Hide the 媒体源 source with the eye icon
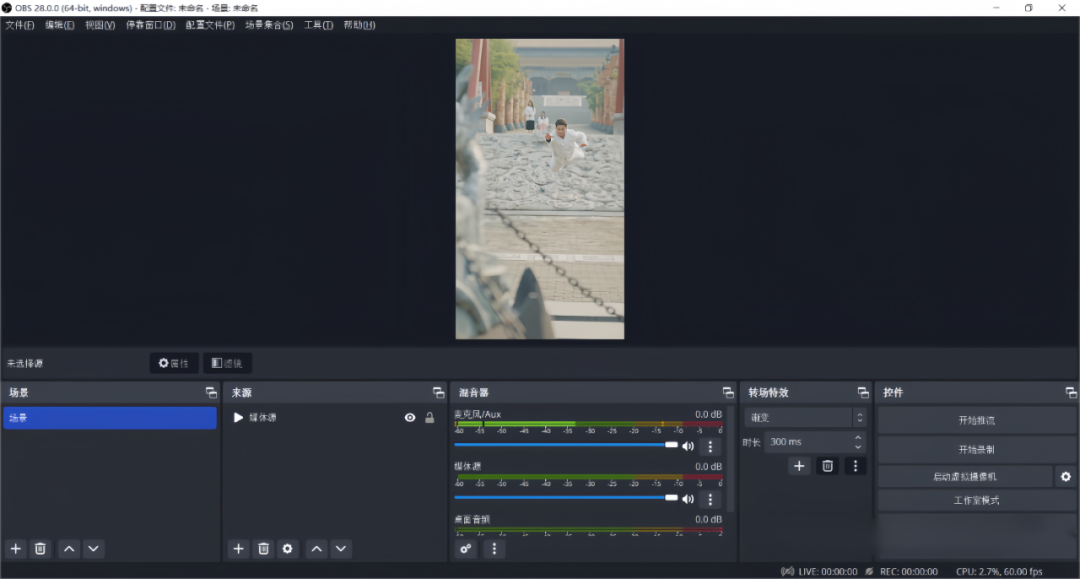The image size is (1080, 579). [409, 417]
